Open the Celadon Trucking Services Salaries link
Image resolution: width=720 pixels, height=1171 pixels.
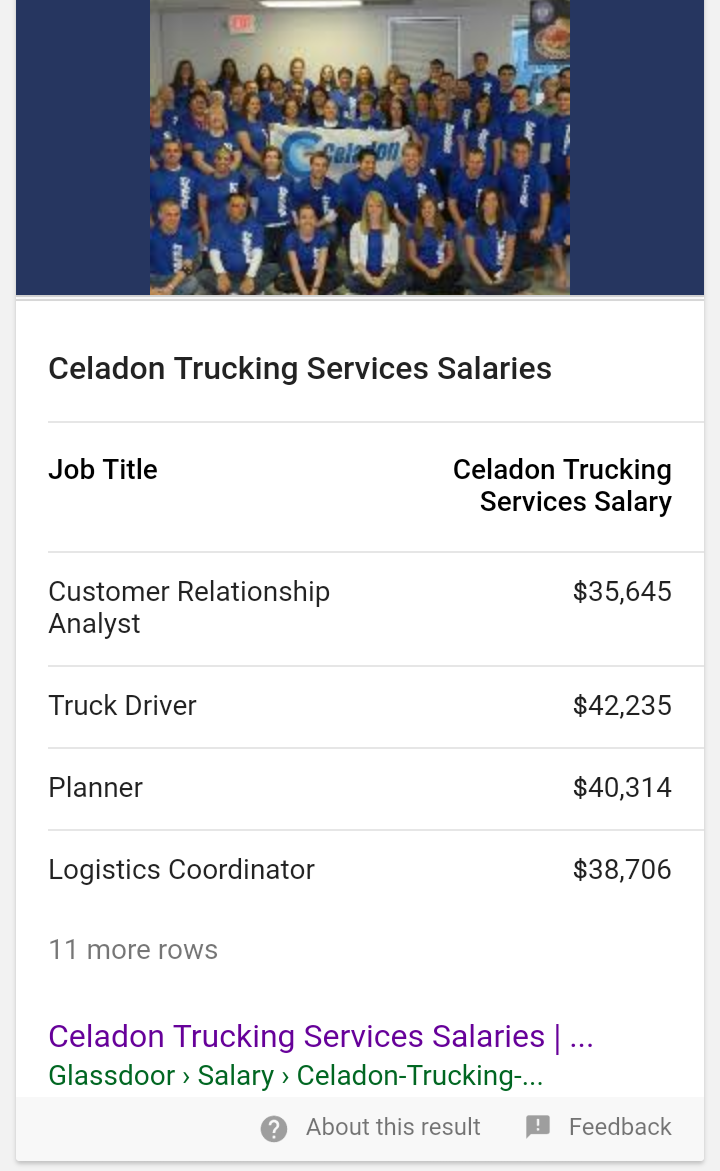[x=320, y=1036]
